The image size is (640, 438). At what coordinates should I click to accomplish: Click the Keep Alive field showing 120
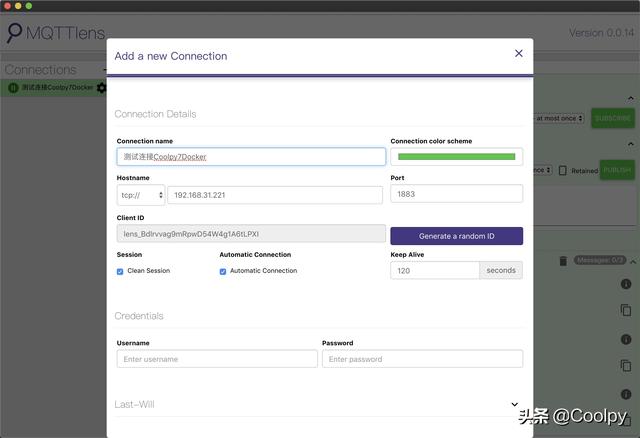[x=435, y=271]
